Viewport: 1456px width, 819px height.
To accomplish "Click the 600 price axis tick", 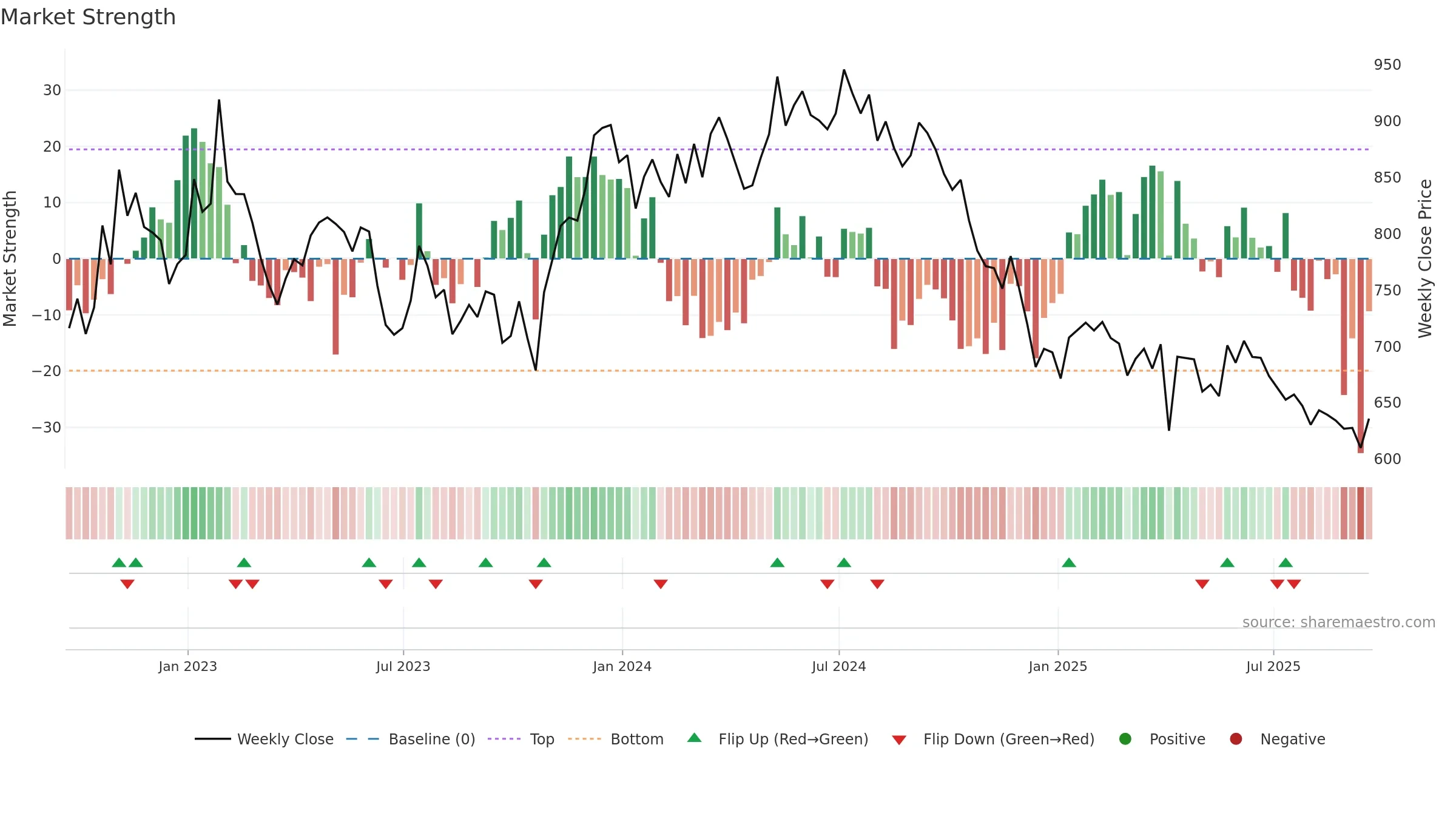I will click(1387, 459).
